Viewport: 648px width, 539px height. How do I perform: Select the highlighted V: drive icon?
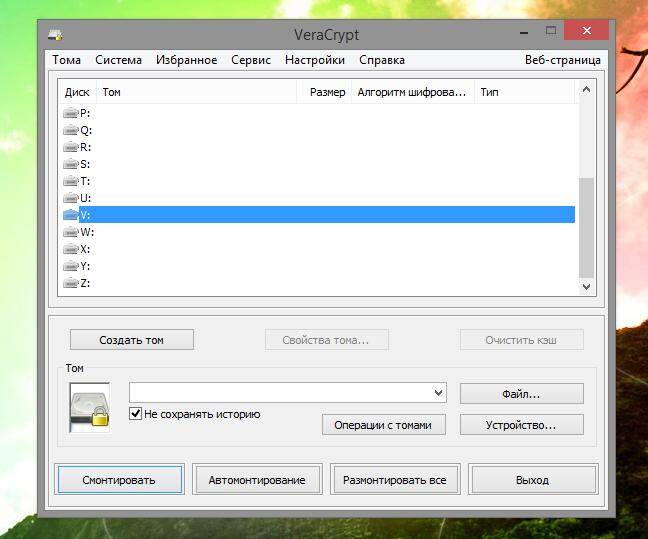(x=71, y=215)
